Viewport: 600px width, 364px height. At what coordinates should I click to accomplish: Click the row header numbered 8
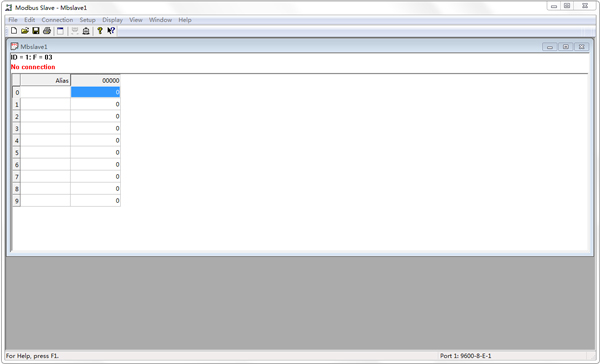coord(16,189)
